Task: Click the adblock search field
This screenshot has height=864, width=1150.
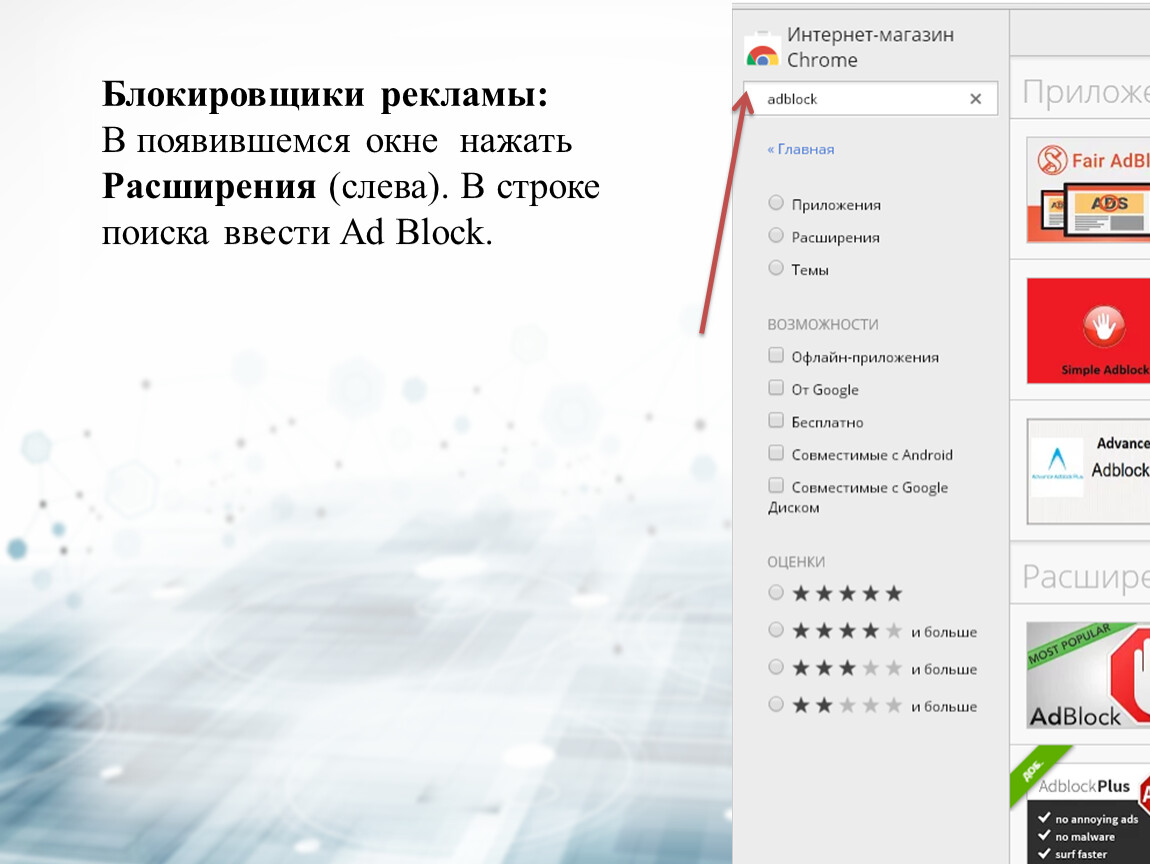Action: (x=871, y=98)
